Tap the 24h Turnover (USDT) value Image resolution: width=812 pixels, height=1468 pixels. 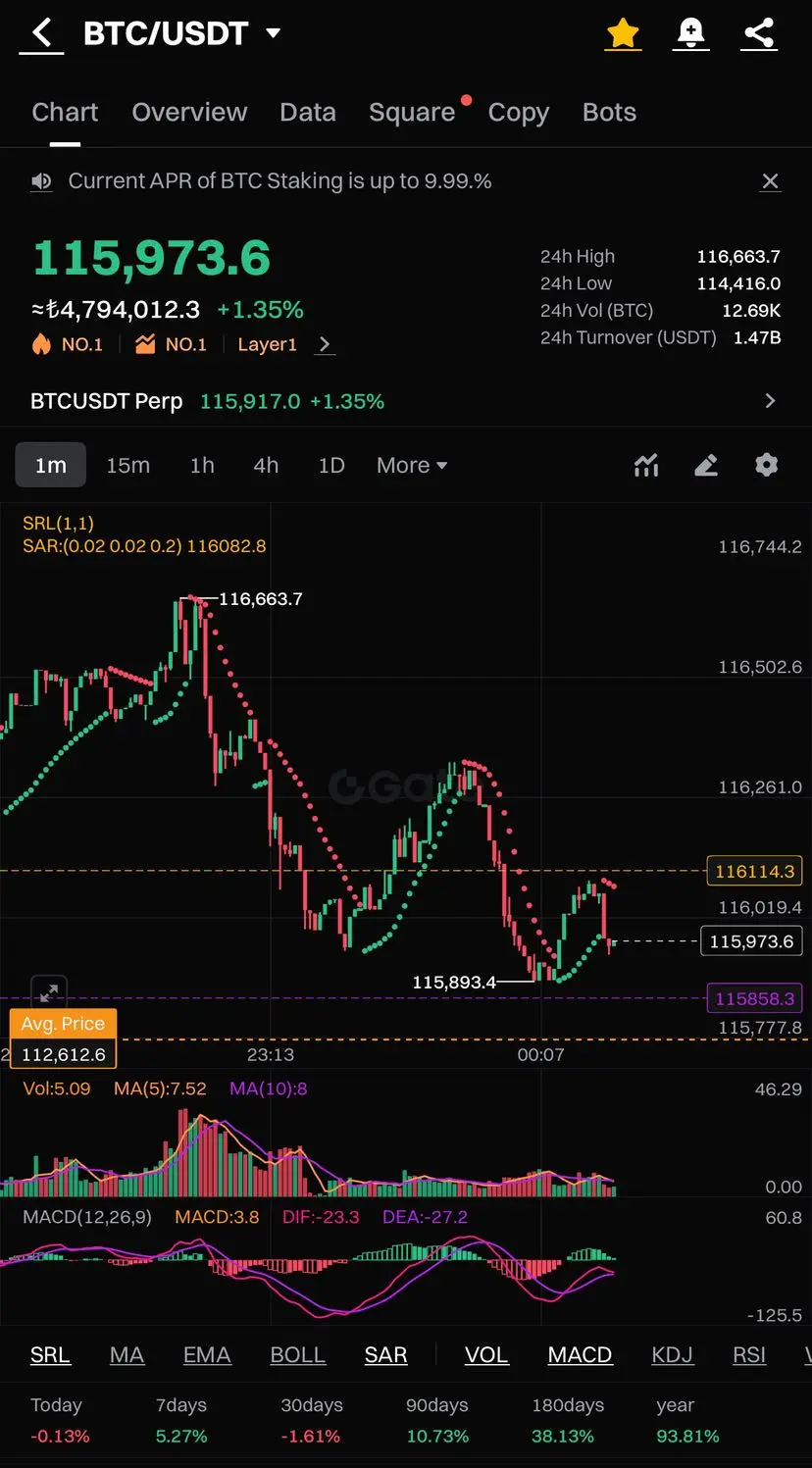[x=757, y=337]
